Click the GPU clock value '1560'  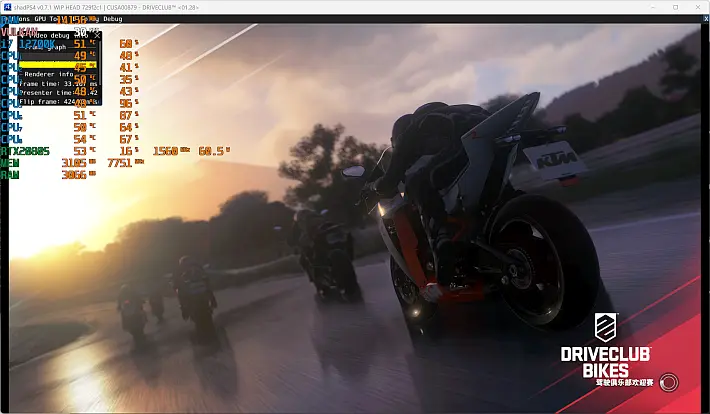(165, 151)
